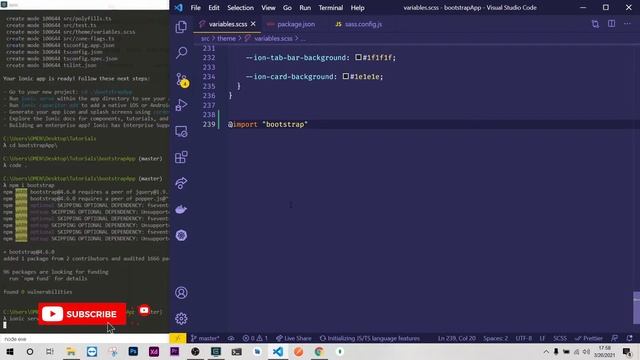Open the Remote Explorer view
640x360 pixels.
coord(181,131)
